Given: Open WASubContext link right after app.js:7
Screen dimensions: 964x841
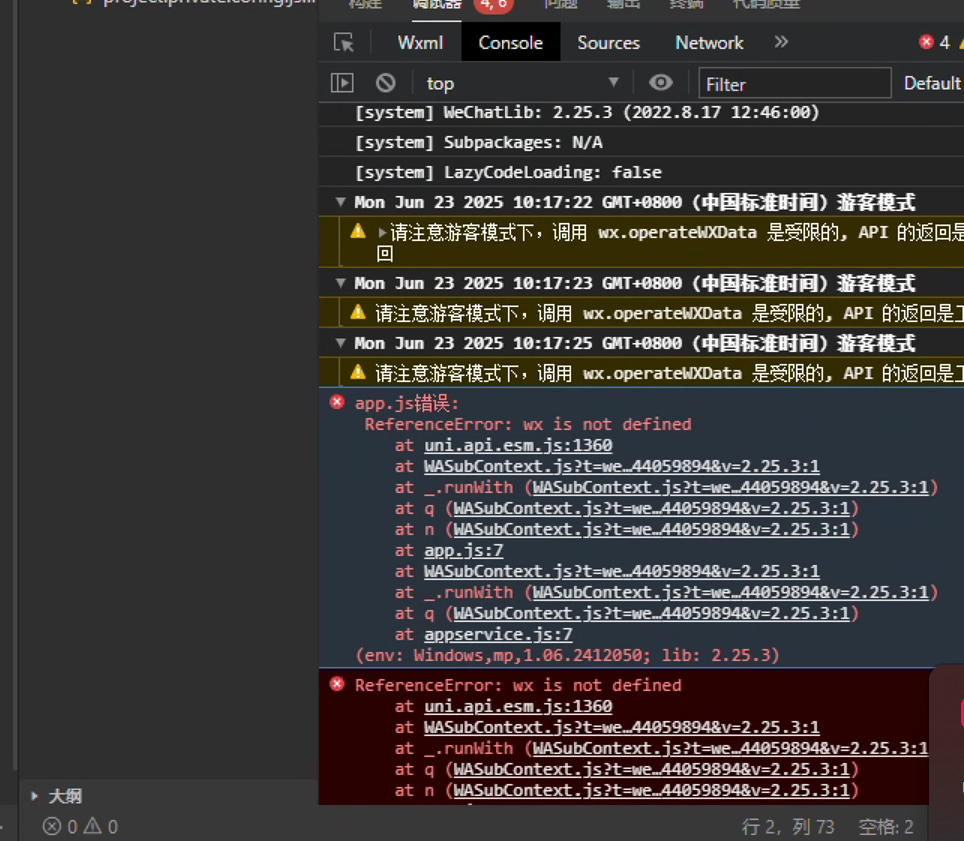Looking at the screenshot, I should 622,571.
